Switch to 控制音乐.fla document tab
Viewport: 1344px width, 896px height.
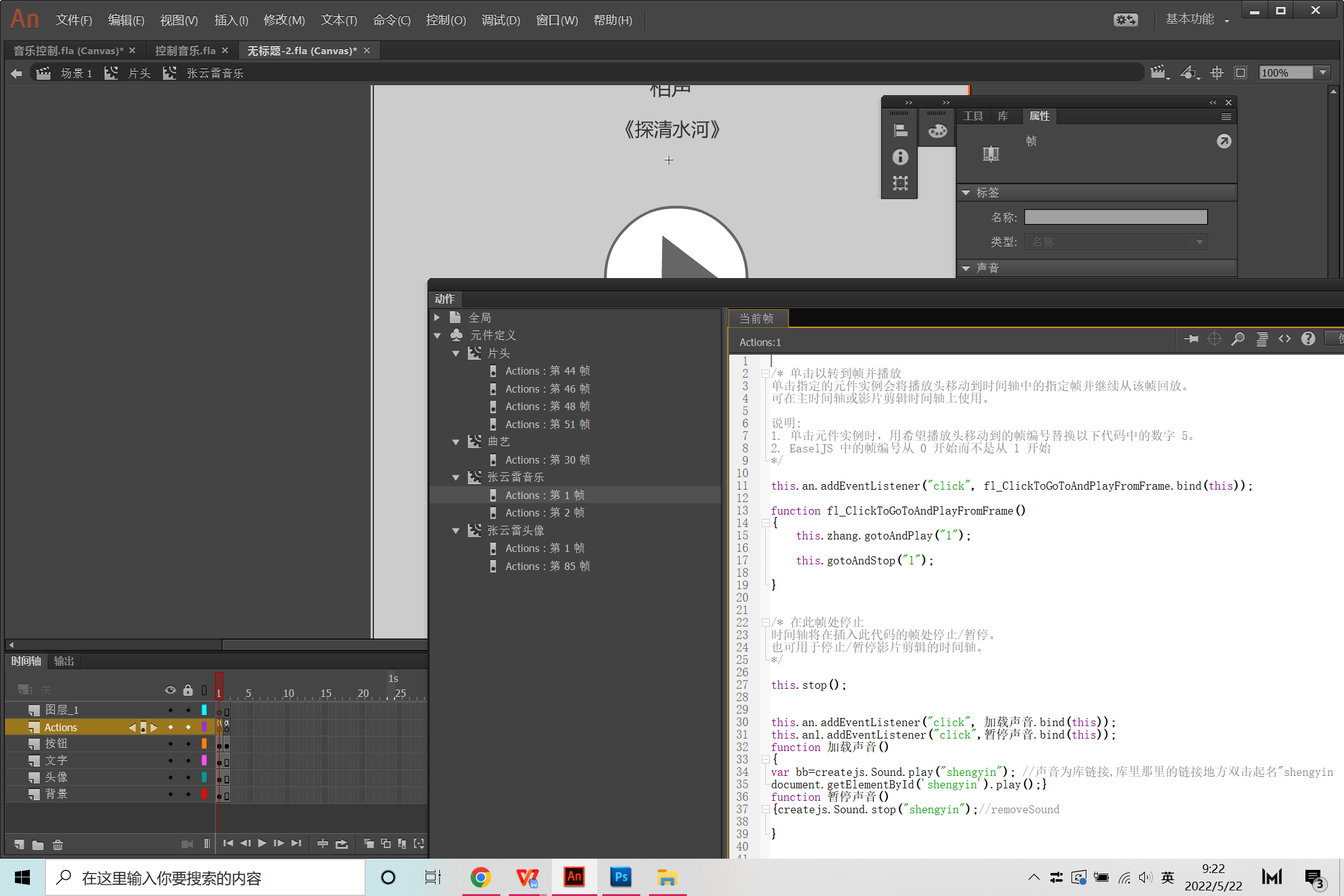[x=185, y=50]
